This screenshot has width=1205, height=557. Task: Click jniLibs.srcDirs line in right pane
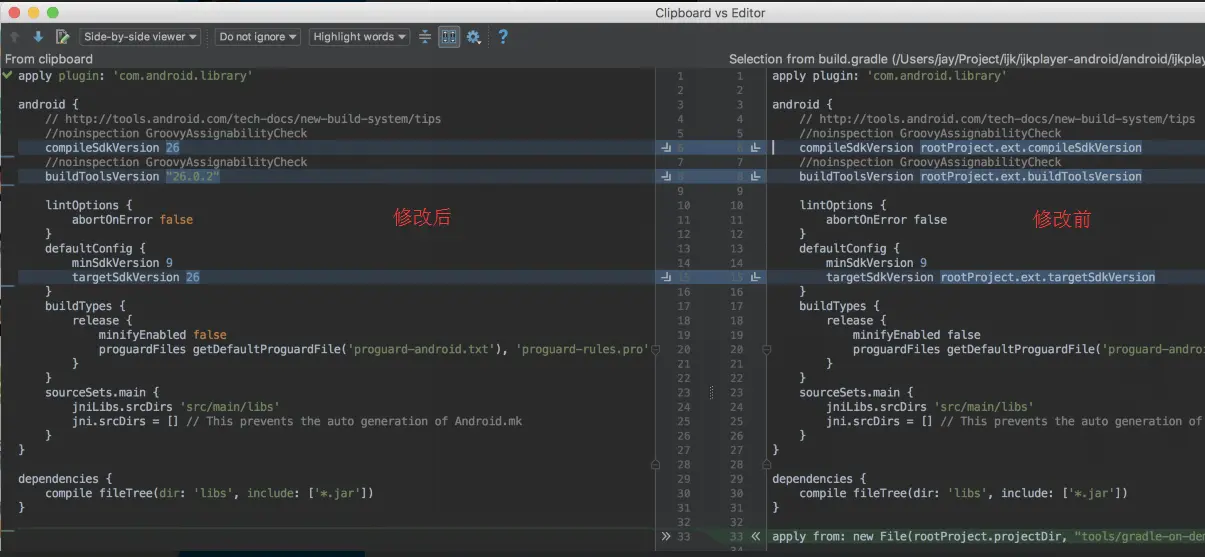coord(929,407)
